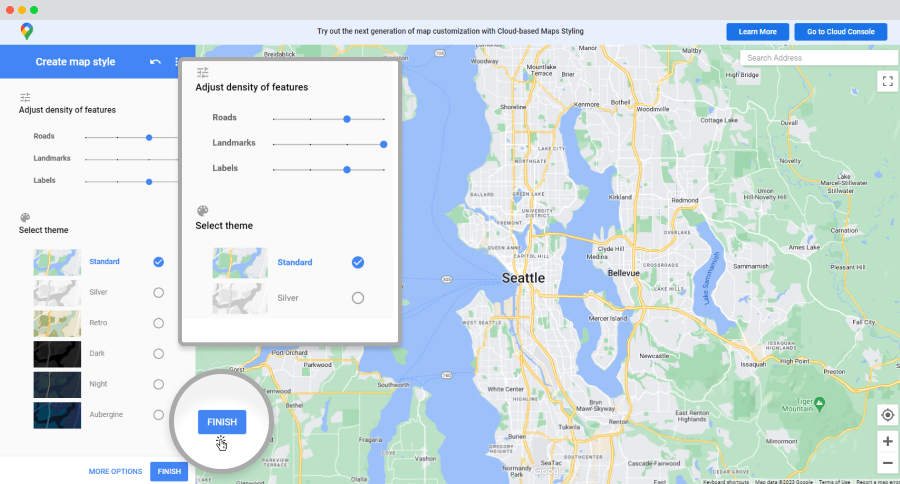Click the Google Maps Platform pin logo
The width and height of the screenshot is (900, 484).
pos(26,31)
